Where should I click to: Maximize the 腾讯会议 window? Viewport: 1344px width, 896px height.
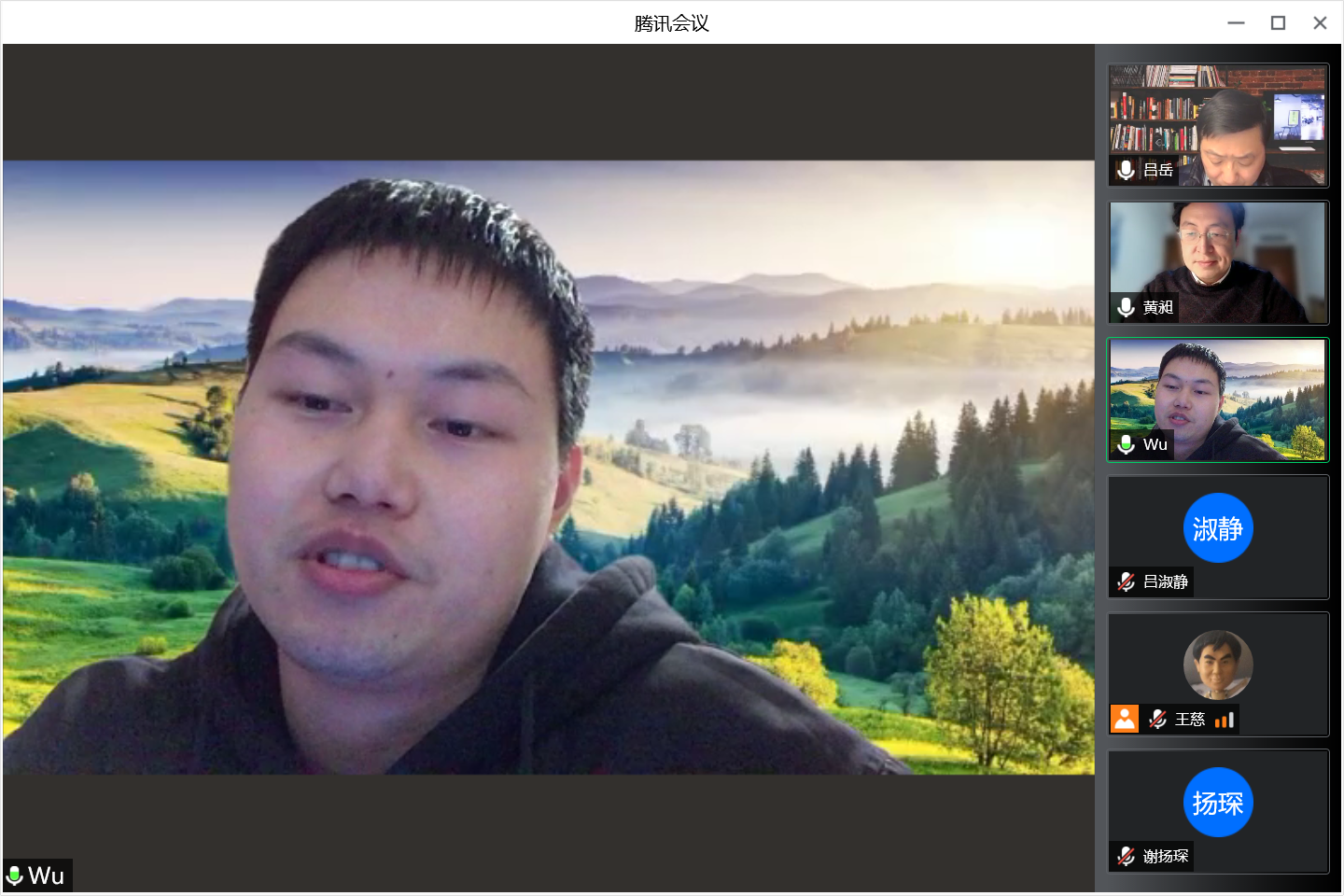click(x=1278, y=23)
